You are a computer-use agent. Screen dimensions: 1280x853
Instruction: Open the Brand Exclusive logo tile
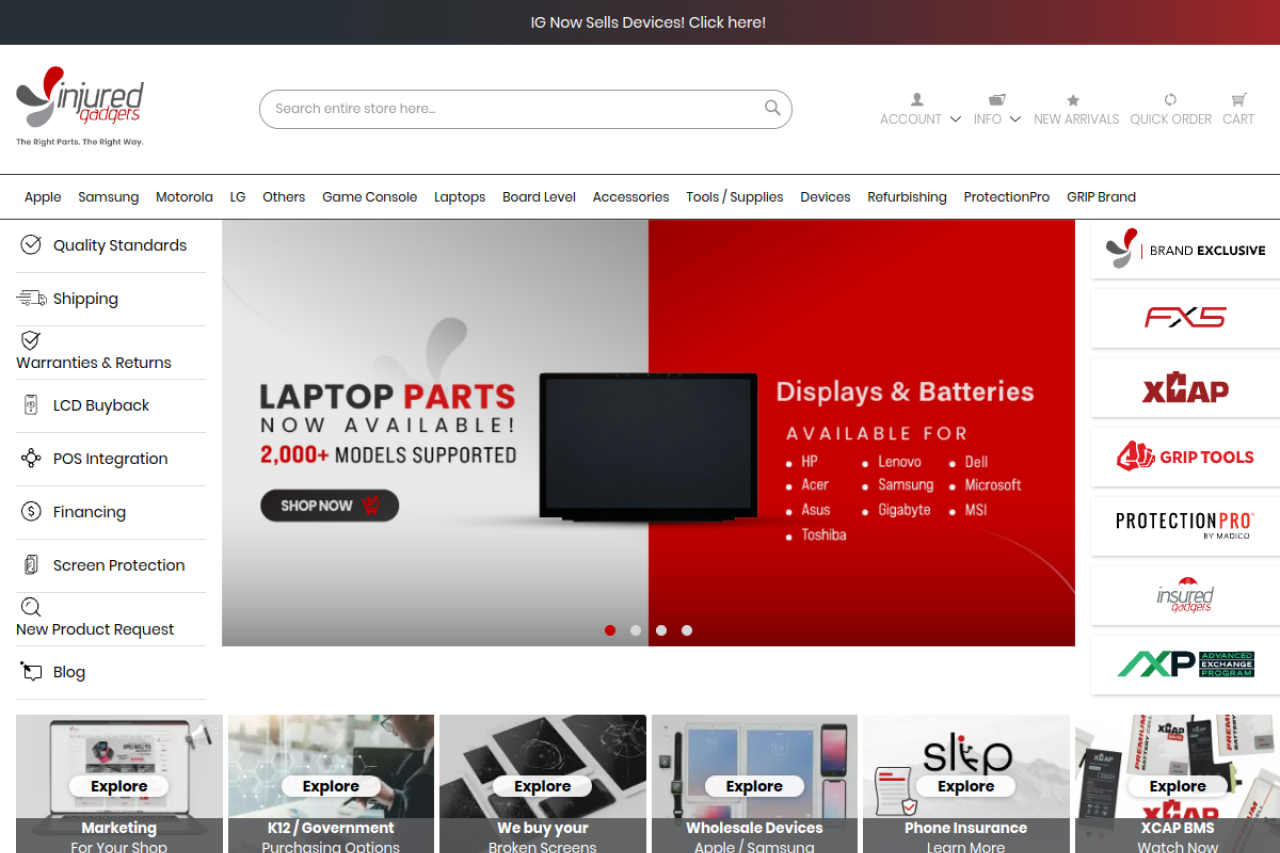click(x=1185, y=250)
